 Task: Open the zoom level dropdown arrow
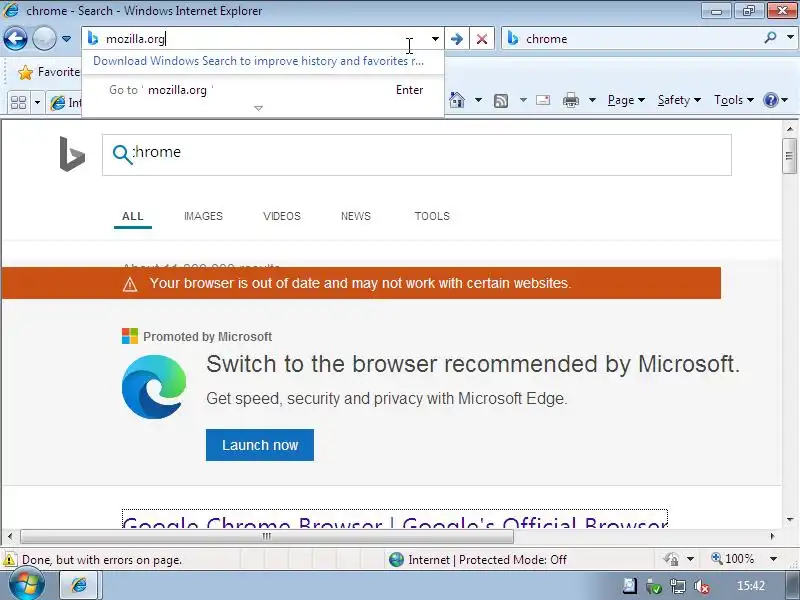[x=773, y=559]
